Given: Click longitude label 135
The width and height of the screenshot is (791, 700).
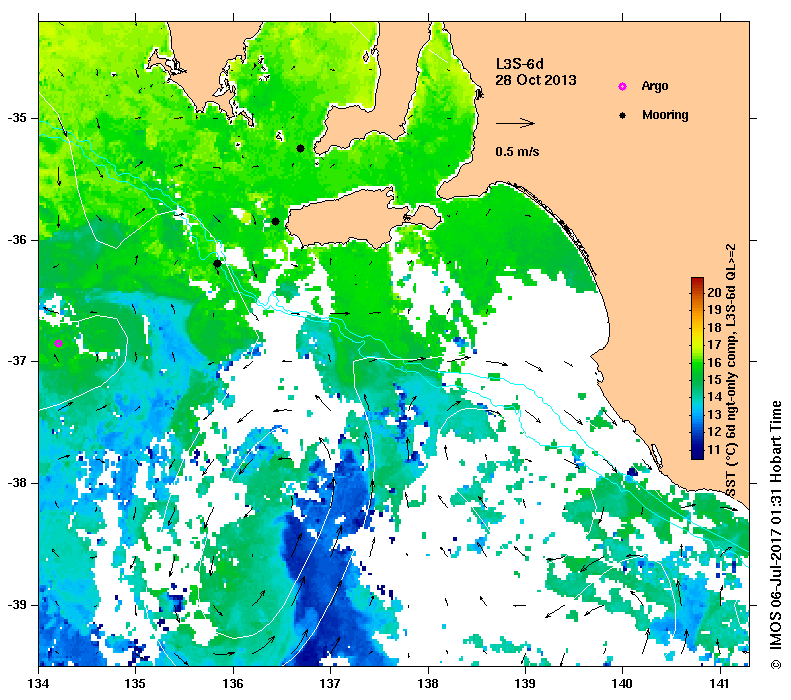Looking at the screenshot, I should coord(135,683).
